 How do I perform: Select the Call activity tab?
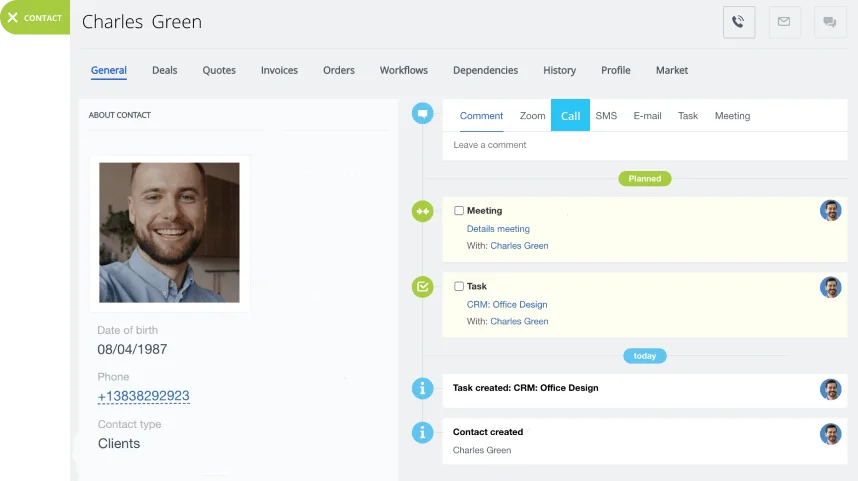(570, 116)
